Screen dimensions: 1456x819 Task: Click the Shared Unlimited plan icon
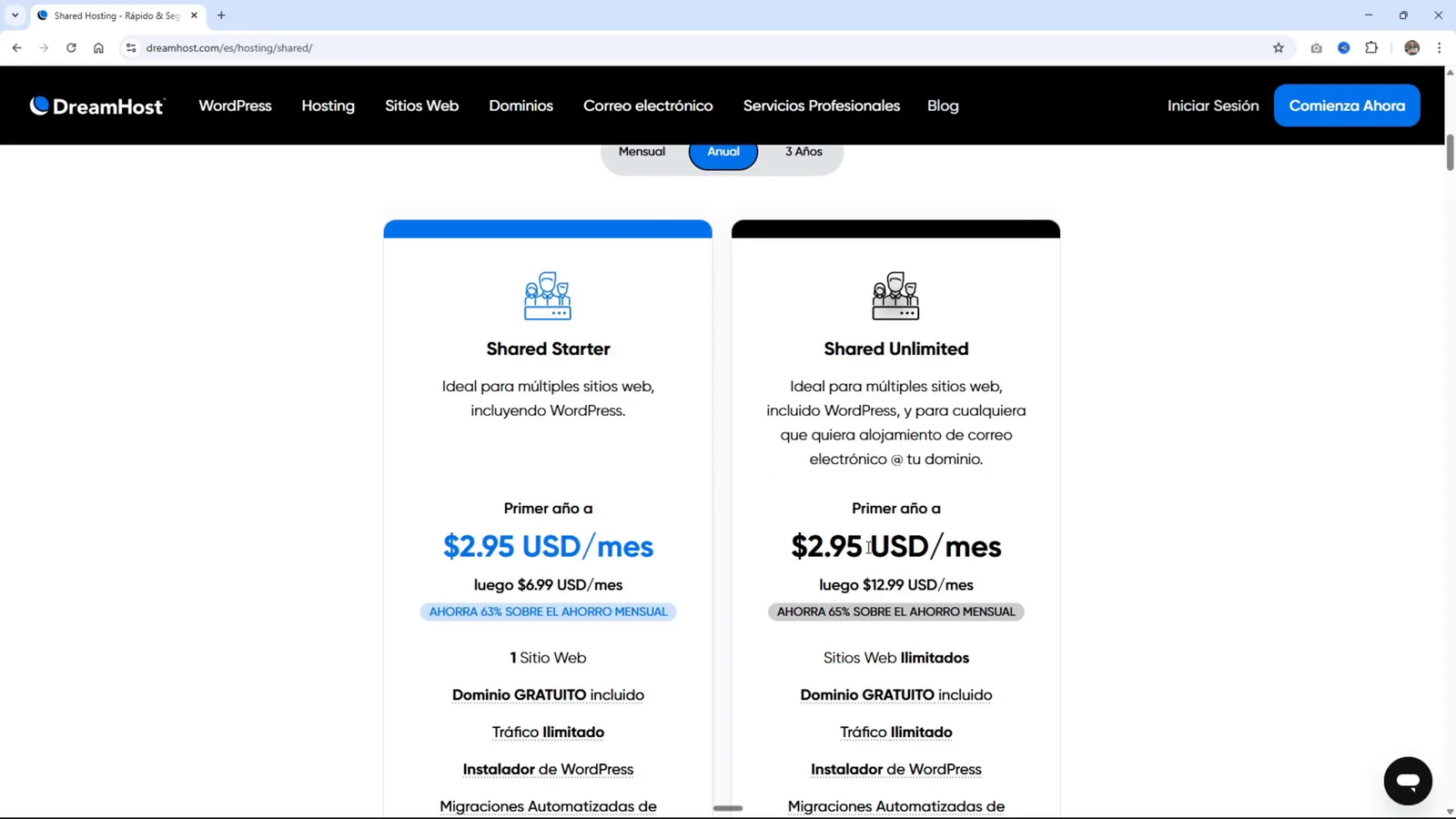tap(895, 296)
